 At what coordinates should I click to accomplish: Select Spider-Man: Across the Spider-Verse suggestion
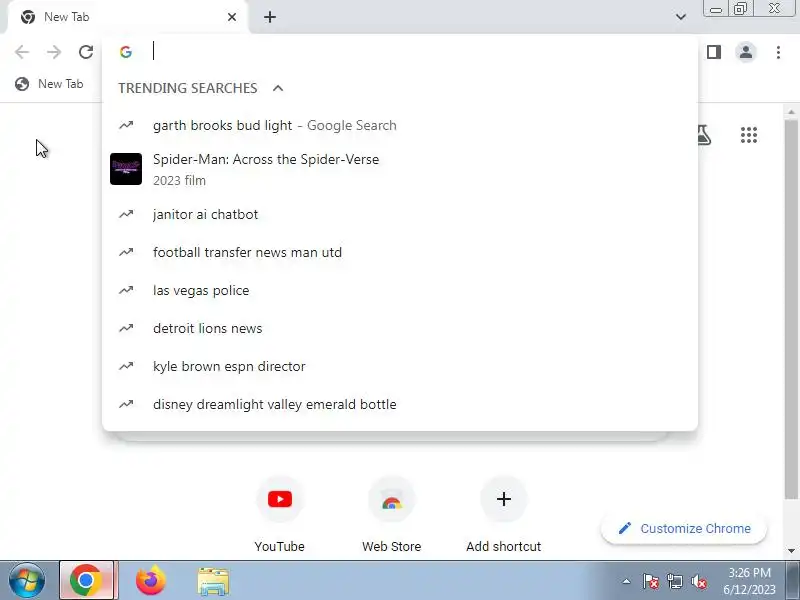point(400,169)
